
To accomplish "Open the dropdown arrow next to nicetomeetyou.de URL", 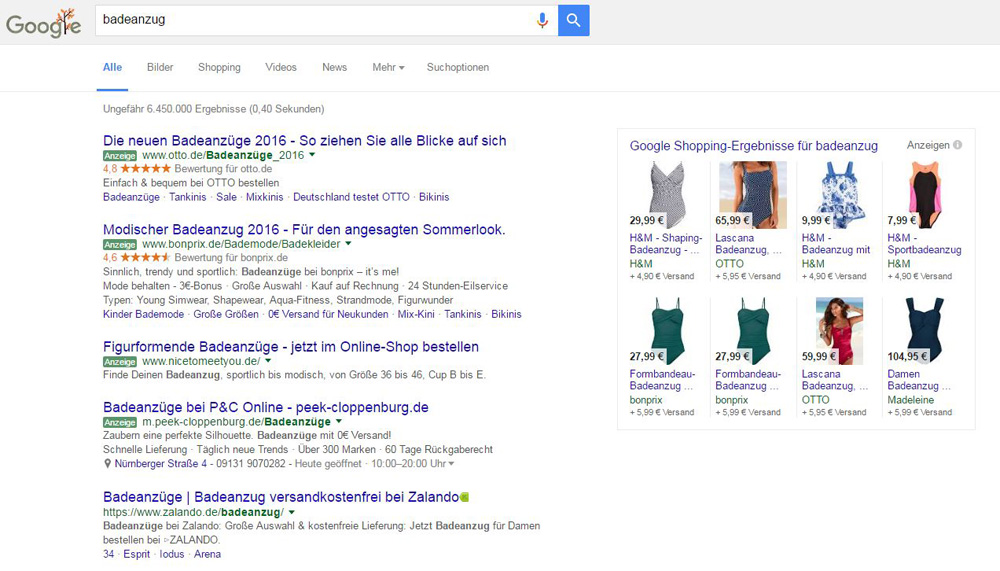I will (268, 361).
